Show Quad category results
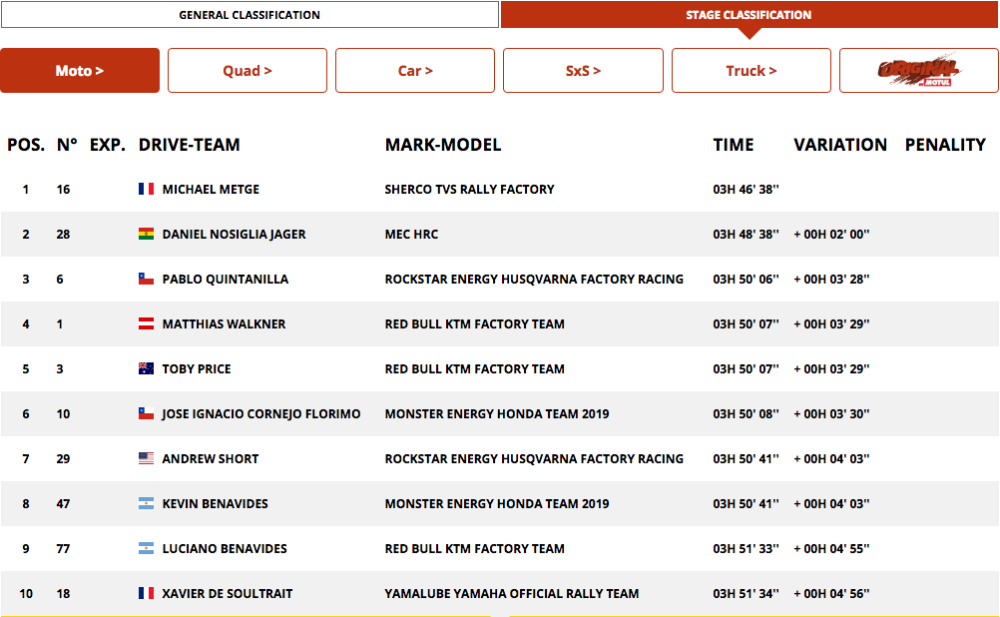 tap(247, 71)
